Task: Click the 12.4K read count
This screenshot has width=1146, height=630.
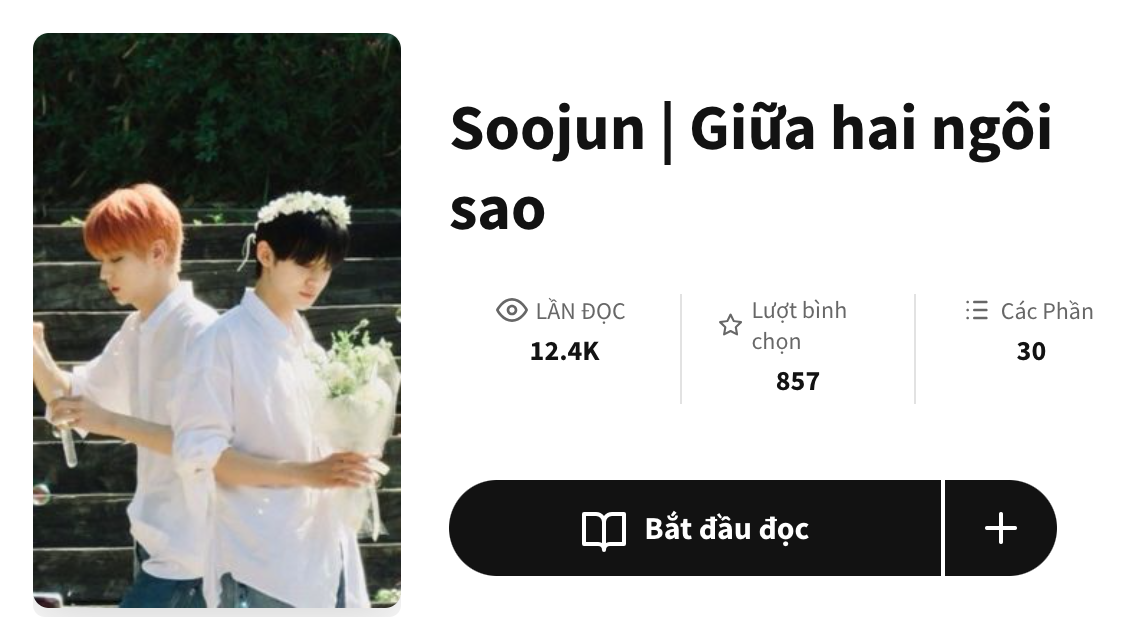Action: coord(565,351)
